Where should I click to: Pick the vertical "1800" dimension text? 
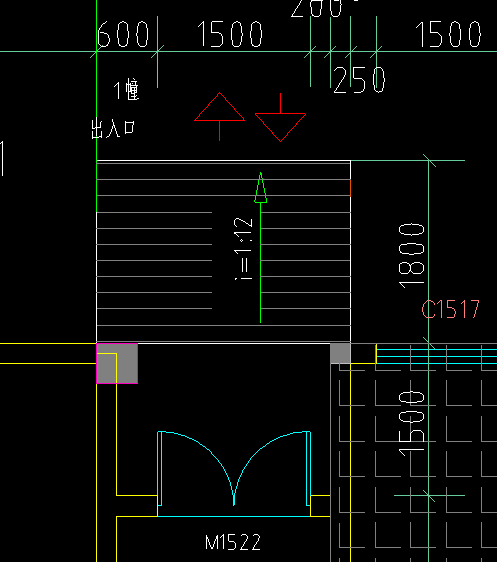[411, 256]
